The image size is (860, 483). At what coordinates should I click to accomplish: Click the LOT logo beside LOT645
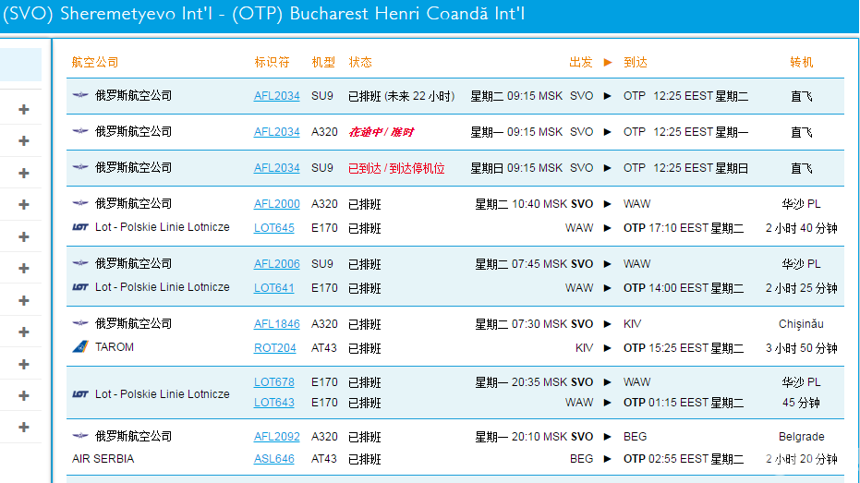(x=80, y=227)
